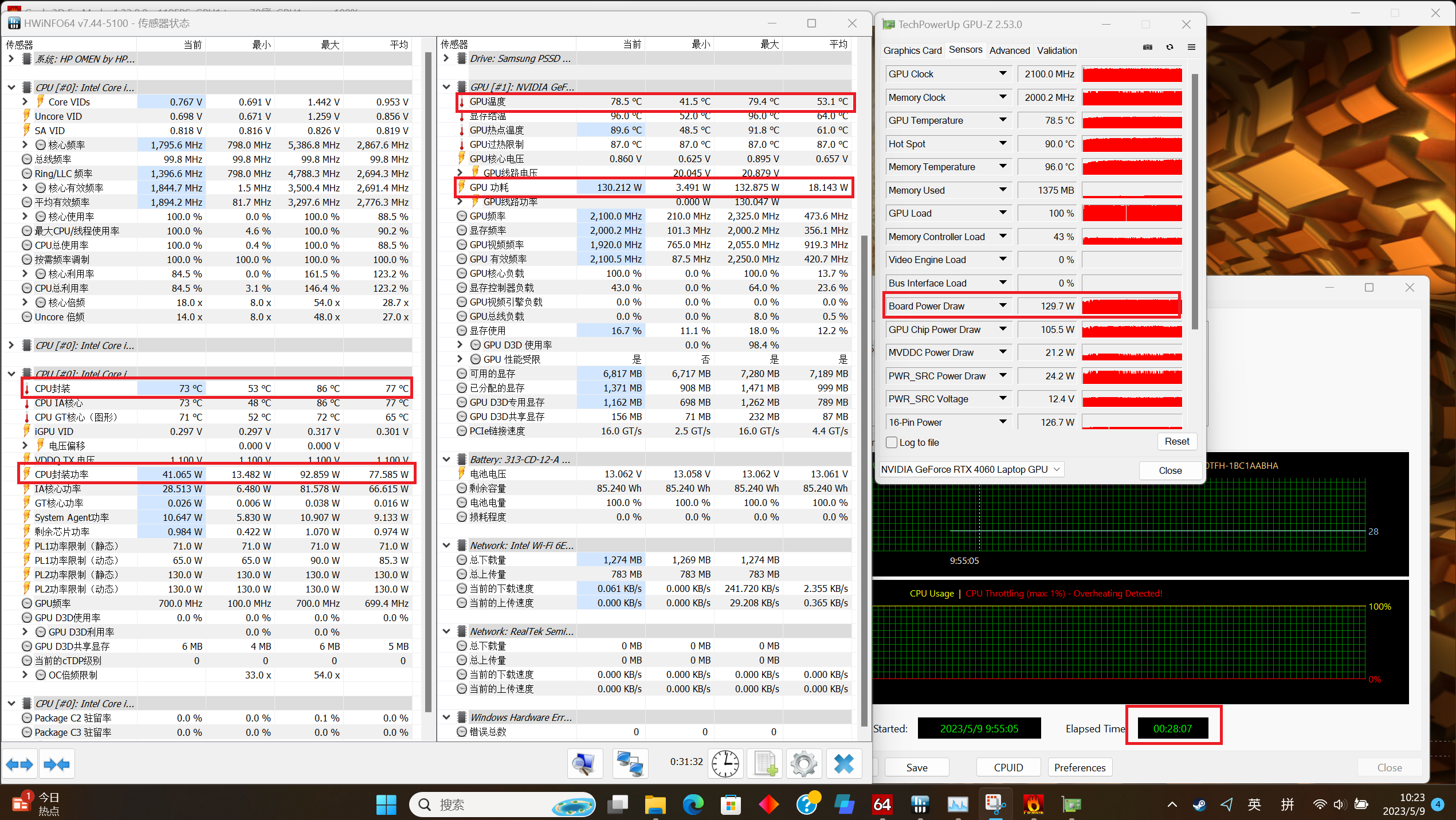Click Elapsed Time 00:28:07 field
Screen dimensions: 1456x820
pos(1173,728)
